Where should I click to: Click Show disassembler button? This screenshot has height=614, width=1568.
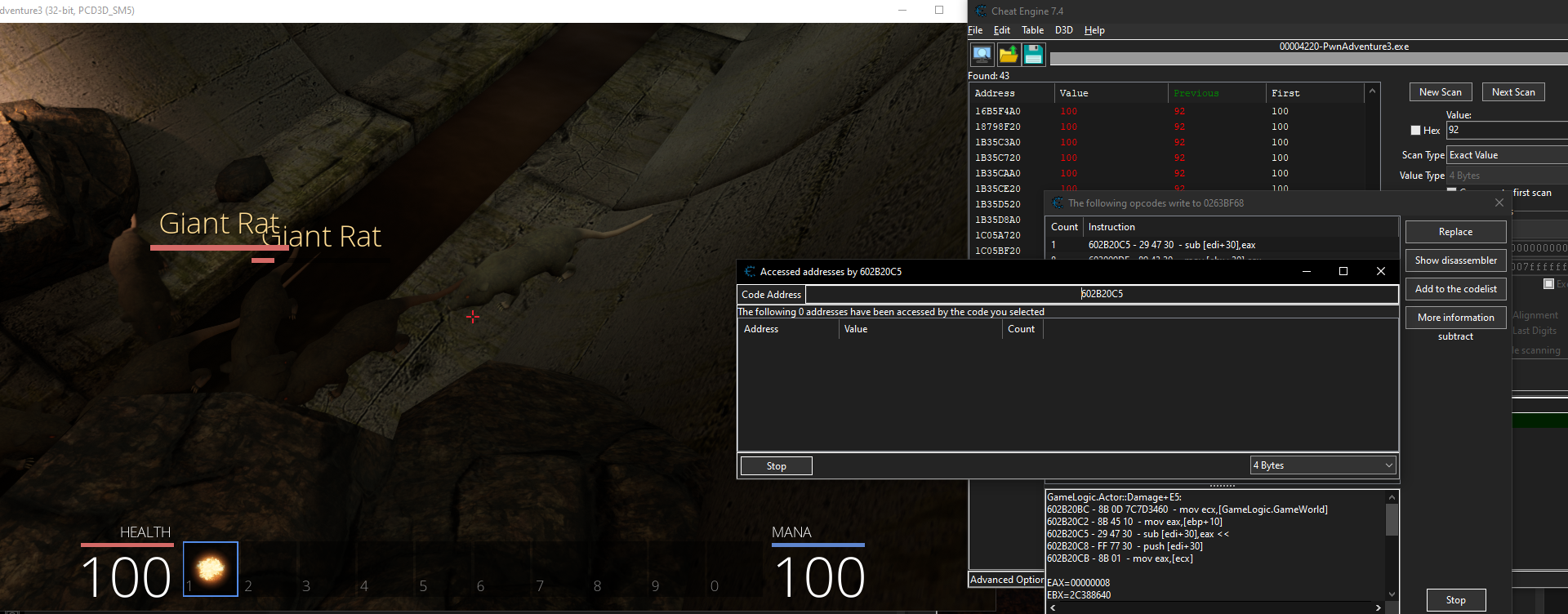pyautogui.click(x=1455, y=260)
